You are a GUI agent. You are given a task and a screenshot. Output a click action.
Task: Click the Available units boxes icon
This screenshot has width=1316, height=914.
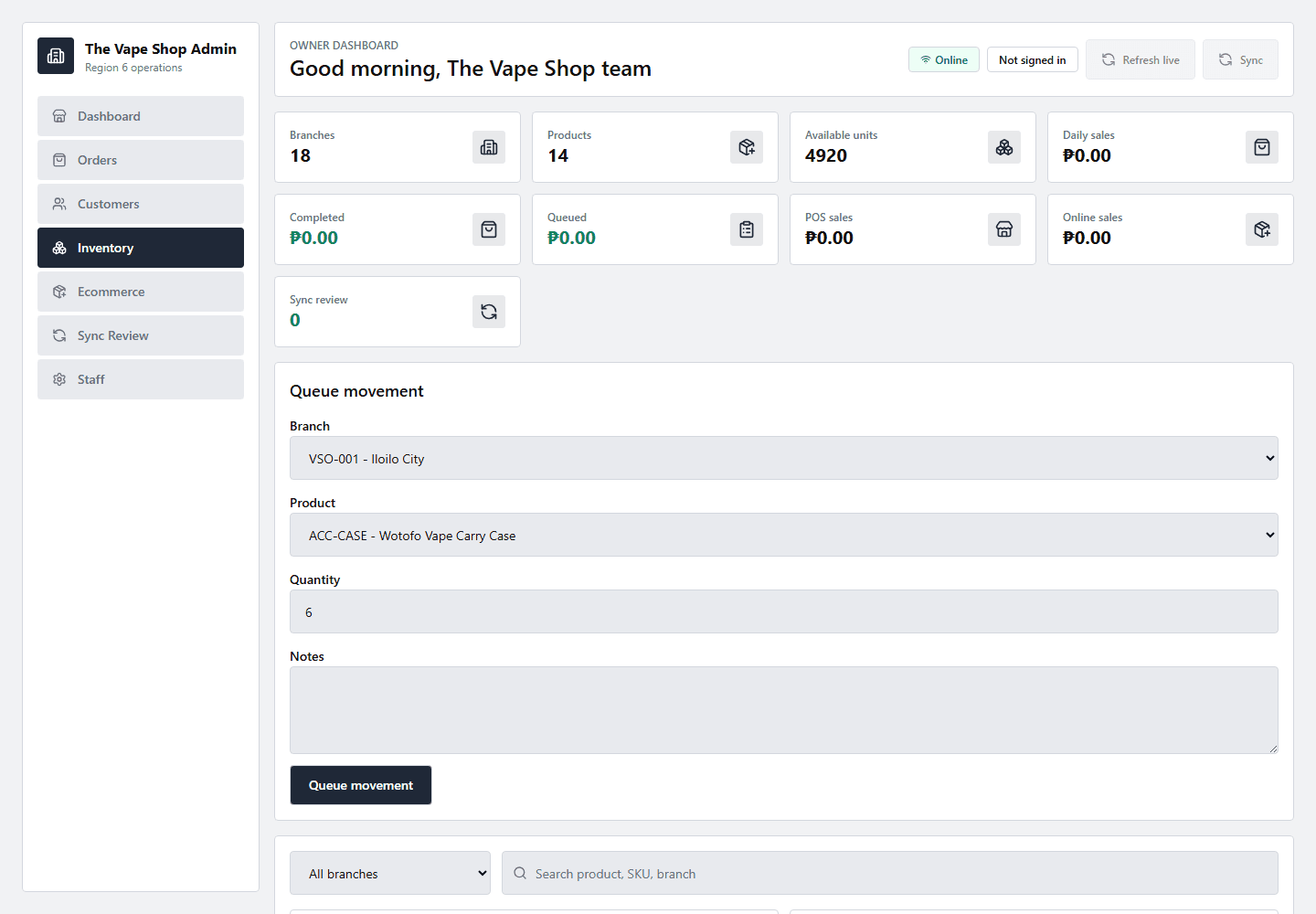[1004, 147]
